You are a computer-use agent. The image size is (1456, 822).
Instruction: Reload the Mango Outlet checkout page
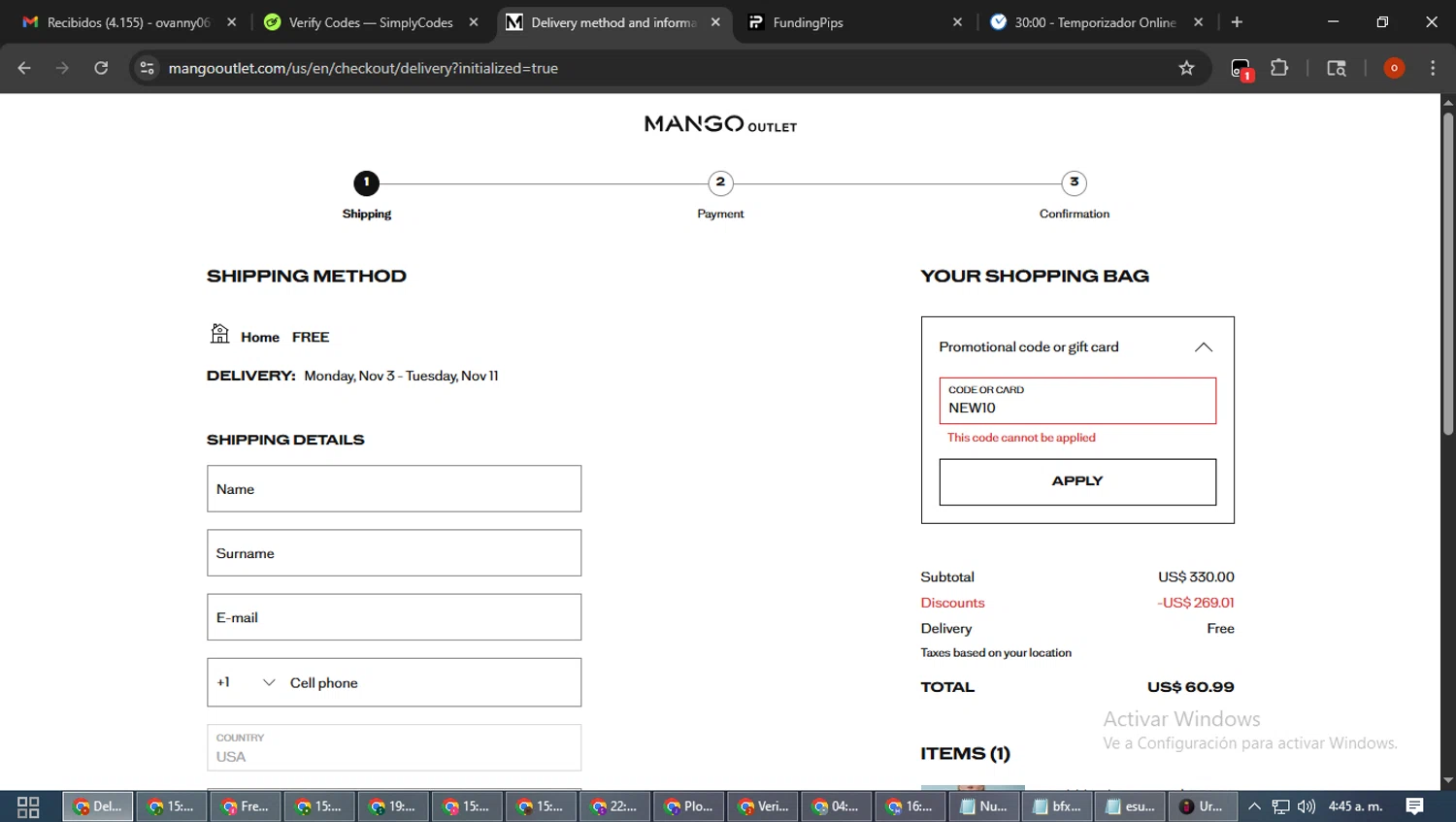(x=101, y=68)
